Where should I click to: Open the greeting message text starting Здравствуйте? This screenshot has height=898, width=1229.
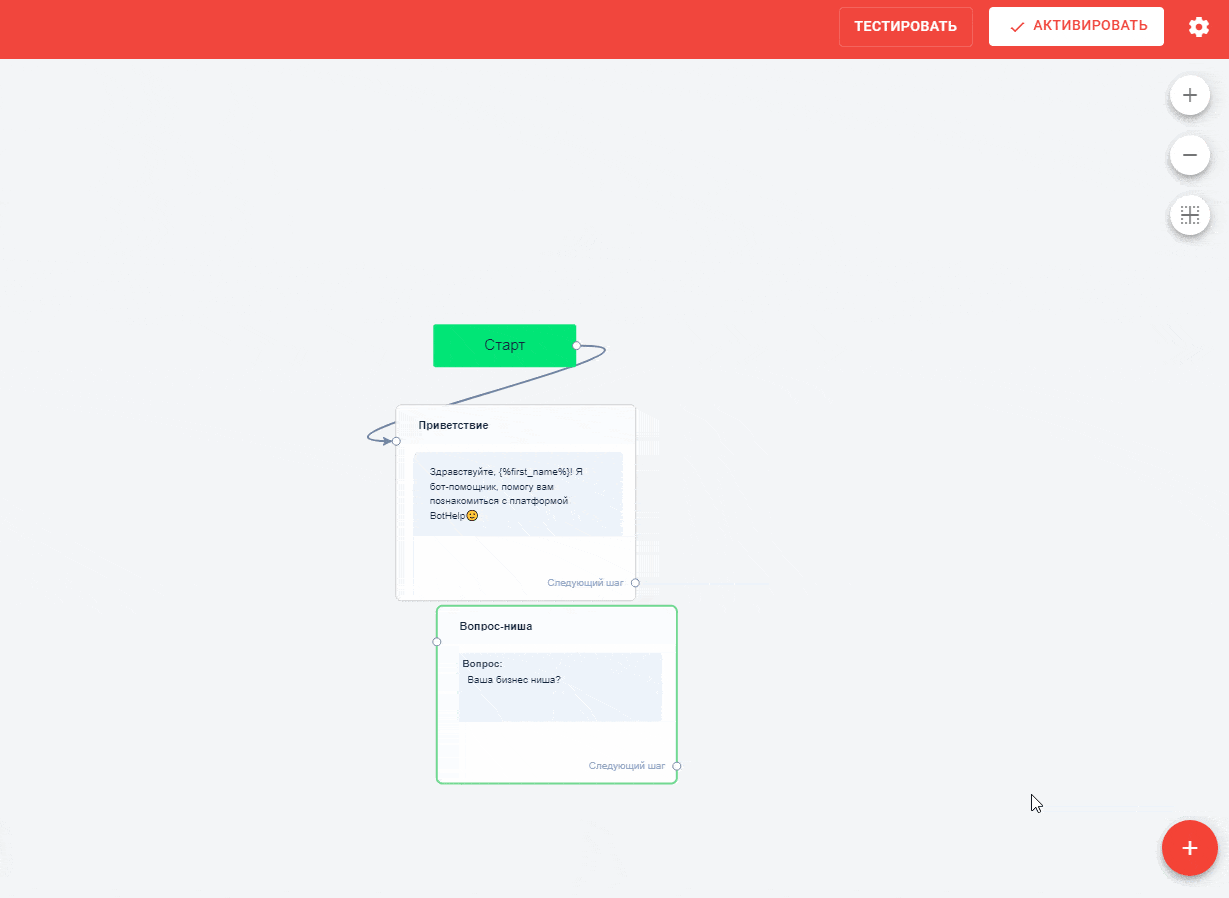click(x=518, y=493)
